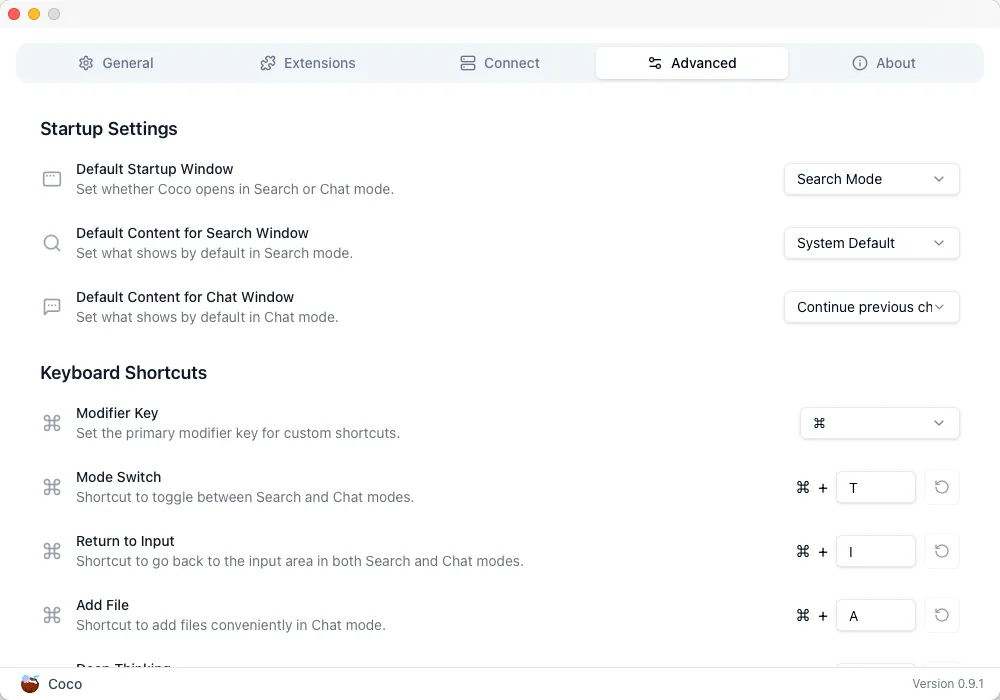Open the Default Startup Window dropdown
The image size is (1000, 700).
click(871, 179)
